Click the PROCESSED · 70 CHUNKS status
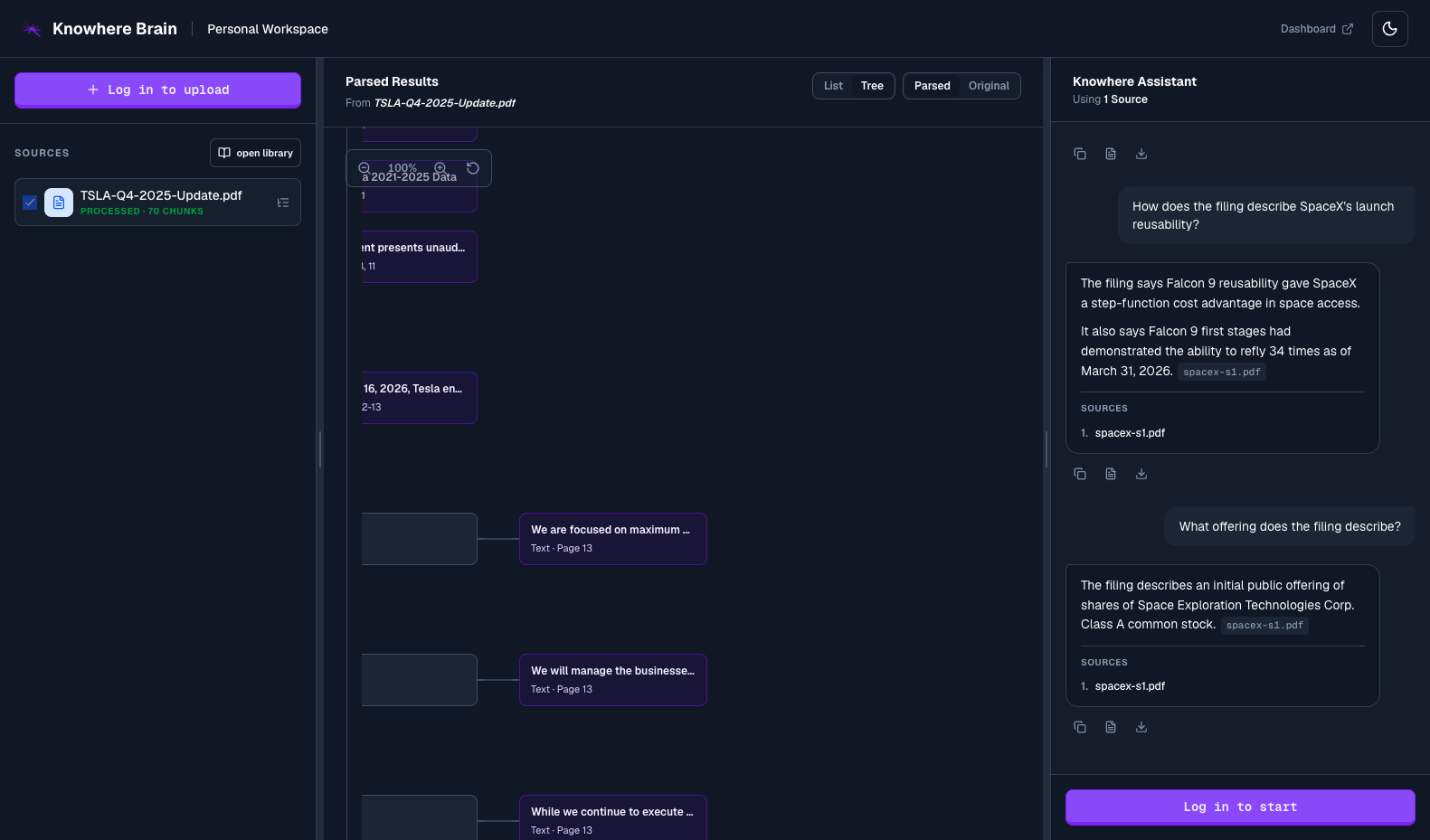This screenshot has width=1430, height=840. [142, 212]
